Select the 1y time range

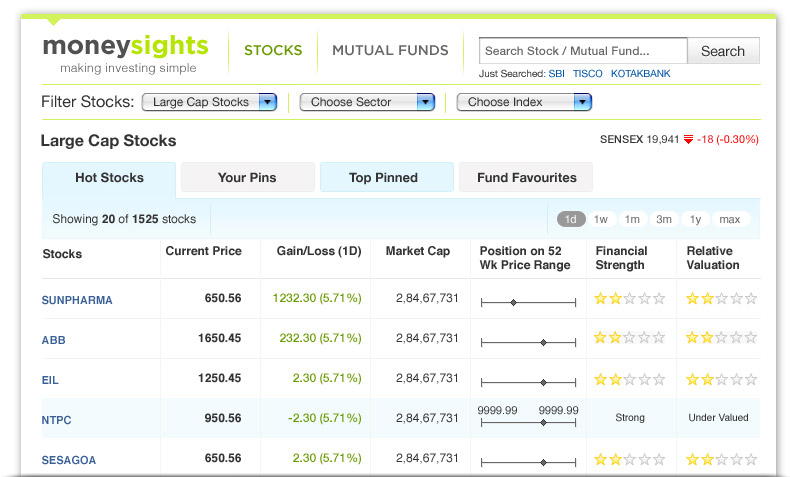(x=695, y=219)
